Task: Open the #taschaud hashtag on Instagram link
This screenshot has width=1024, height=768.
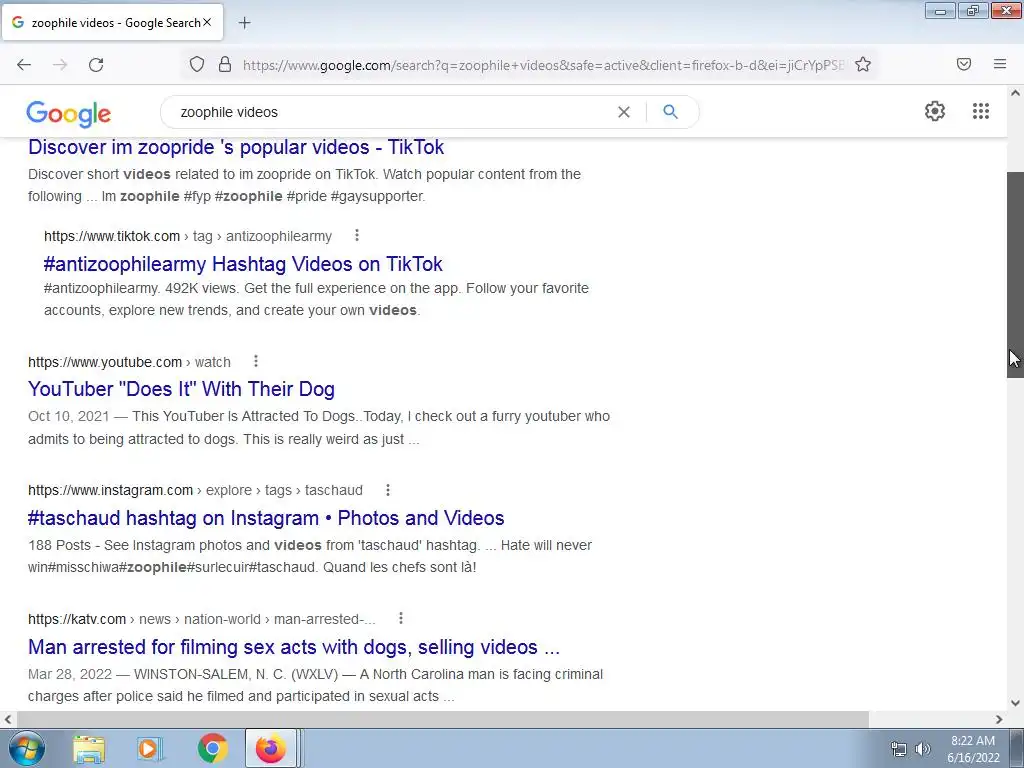Action: tap(266, 518)
